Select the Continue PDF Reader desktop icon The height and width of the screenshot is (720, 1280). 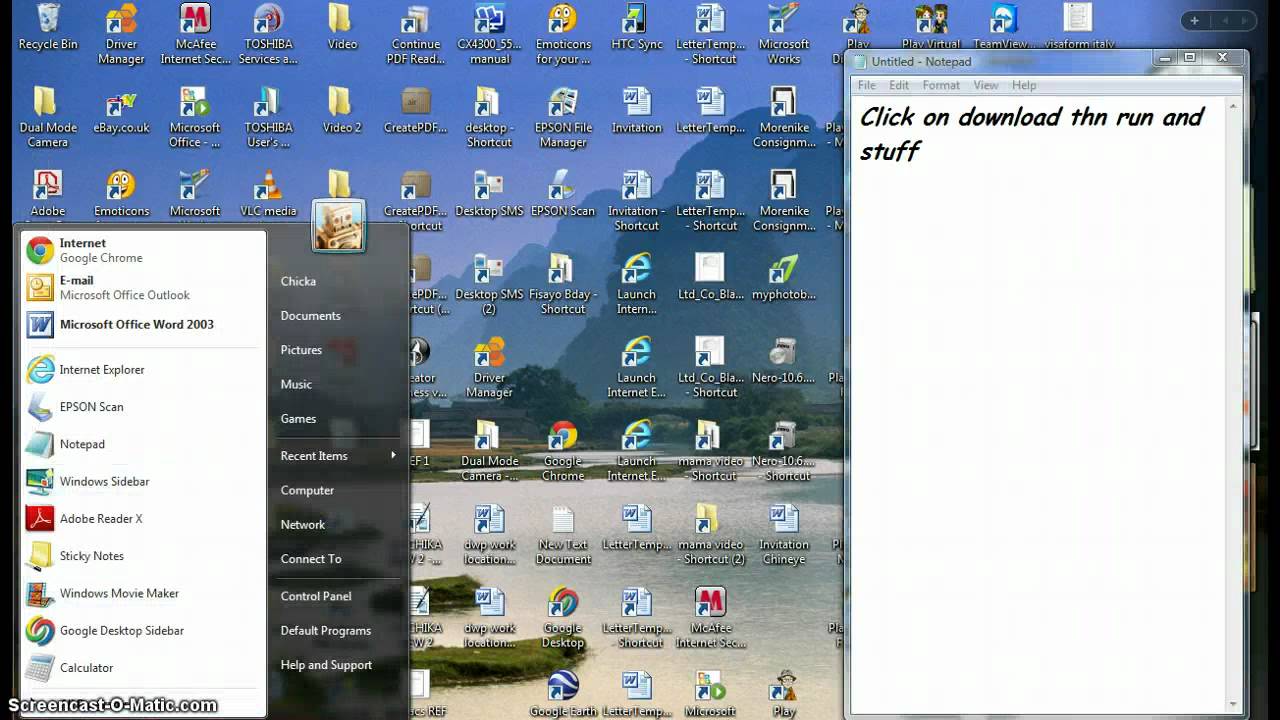[x=415, y=34]
